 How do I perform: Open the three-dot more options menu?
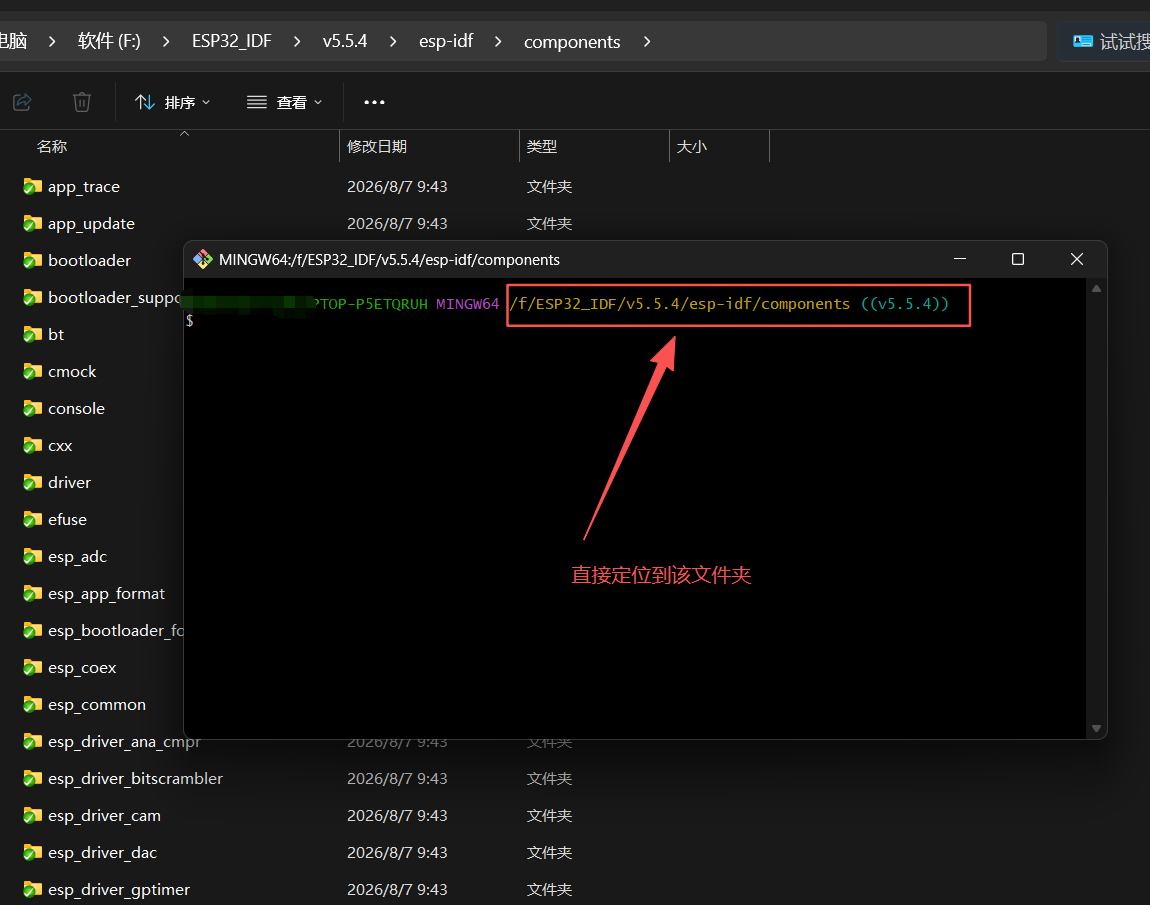[x=374, y=102]
